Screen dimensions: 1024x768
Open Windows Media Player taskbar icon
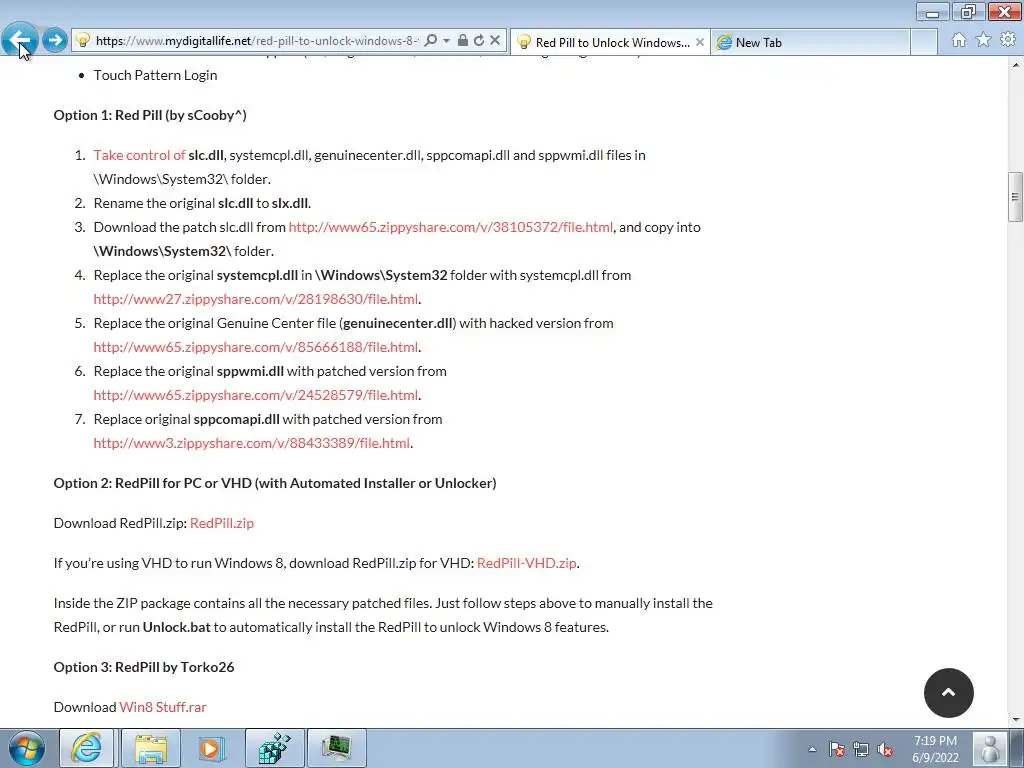[210, 748]
